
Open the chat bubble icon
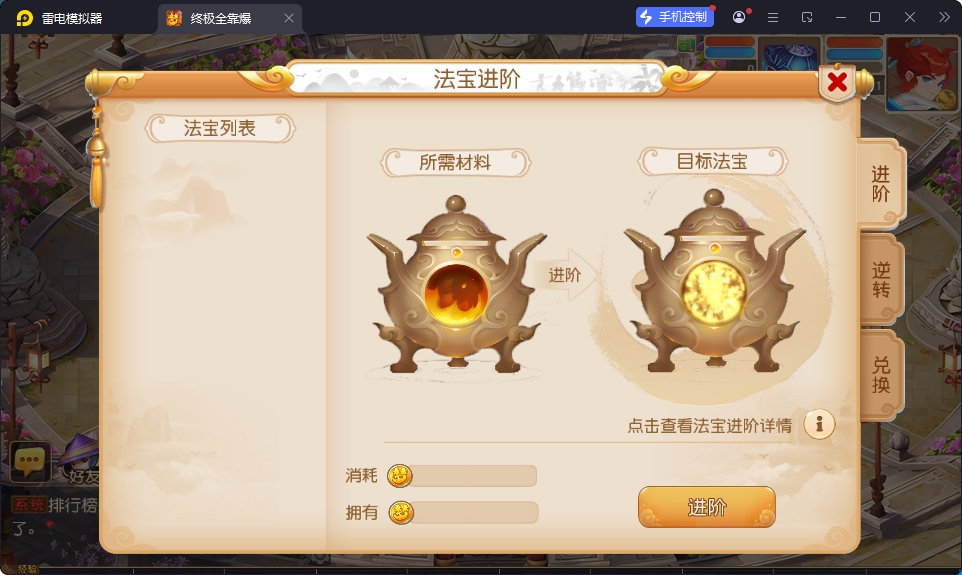tap(29, 461)
